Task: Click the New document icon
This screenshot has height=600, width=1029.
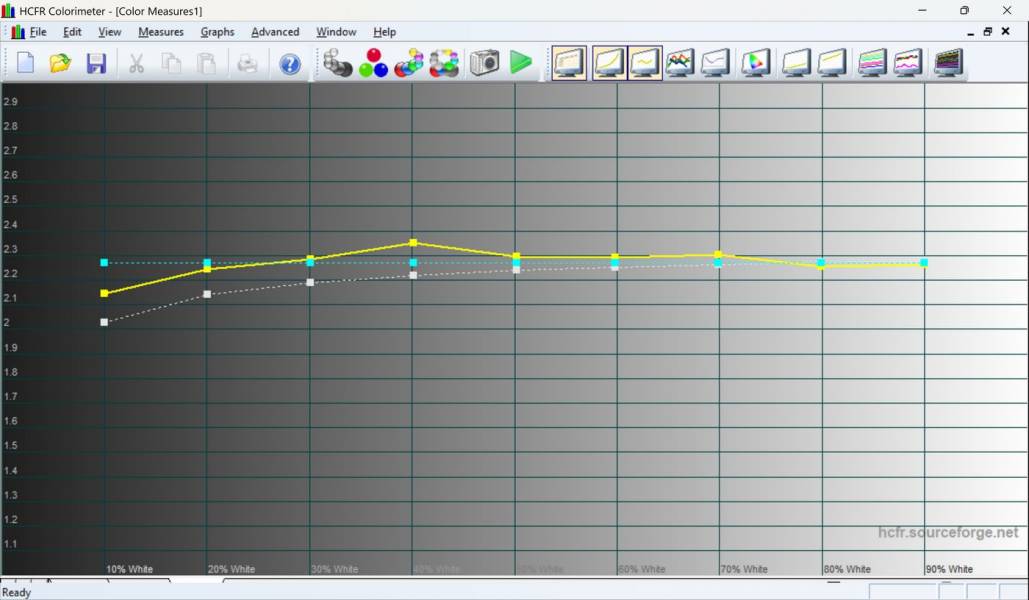Action: click(25, 63)
